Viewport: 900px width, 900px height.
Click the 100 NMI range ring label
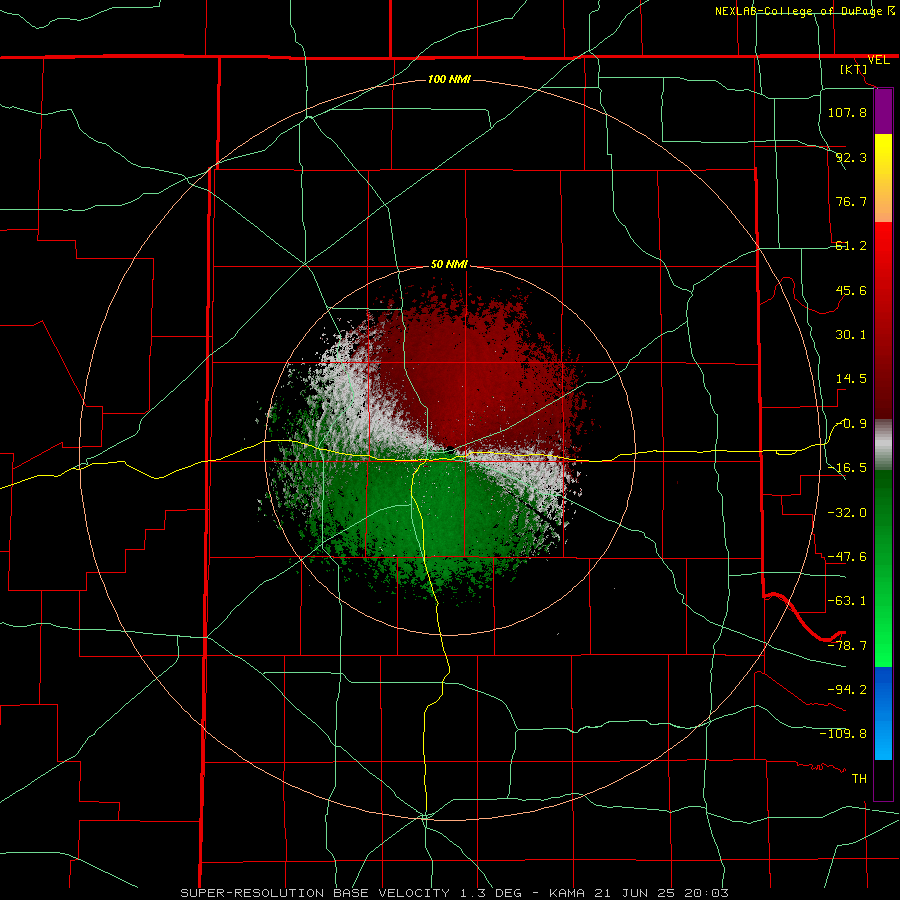[449, 79]
